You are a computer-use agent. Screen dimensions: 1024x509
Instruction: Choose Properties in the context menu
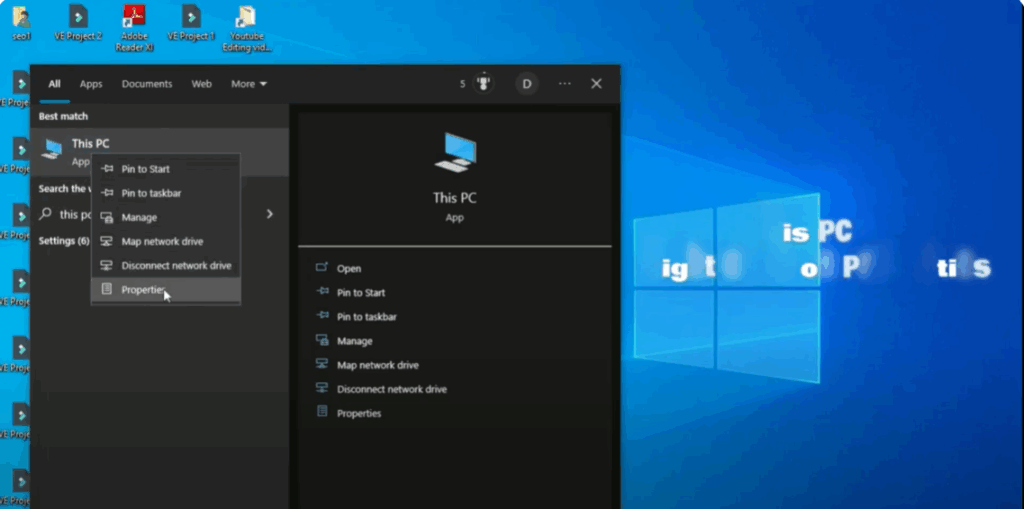(x=143, y=290)
